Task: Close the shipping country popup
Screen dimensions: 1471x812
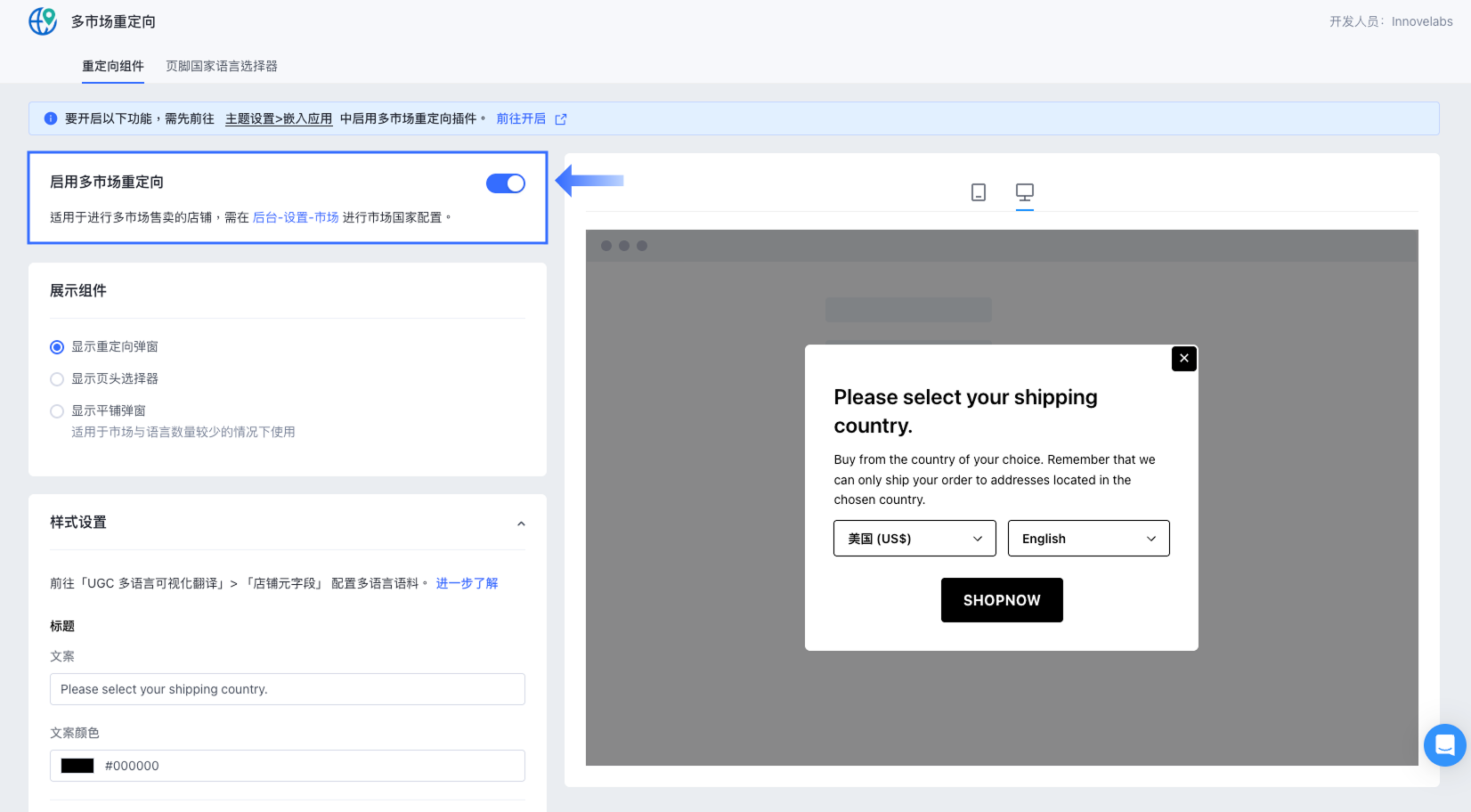Action: click(x=1184, y=358)
